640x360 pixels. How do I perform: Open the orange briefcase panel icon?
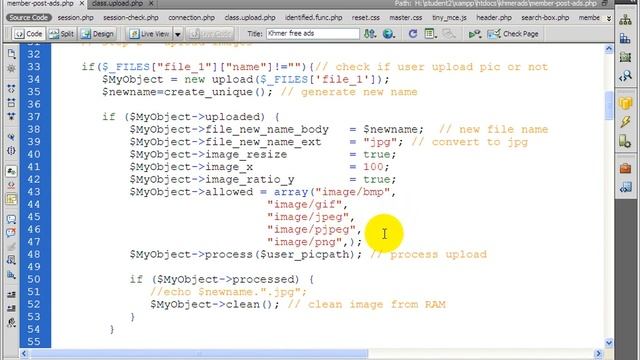point(625,168)
